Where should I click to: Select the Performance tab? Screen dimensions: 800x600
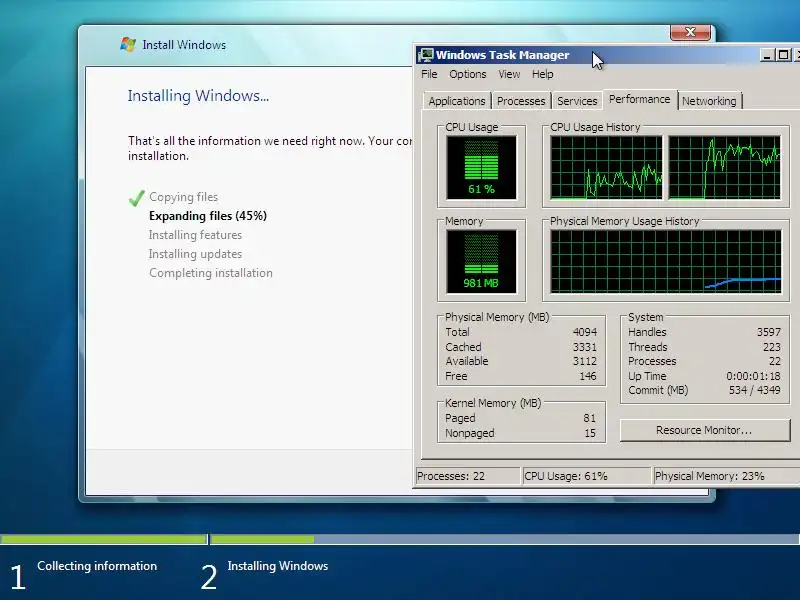[x=640, y=99]
